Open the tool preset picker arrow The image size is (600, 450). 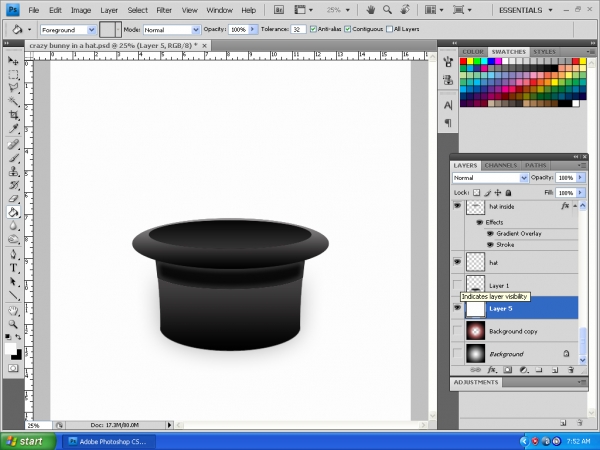pos(29,29)
